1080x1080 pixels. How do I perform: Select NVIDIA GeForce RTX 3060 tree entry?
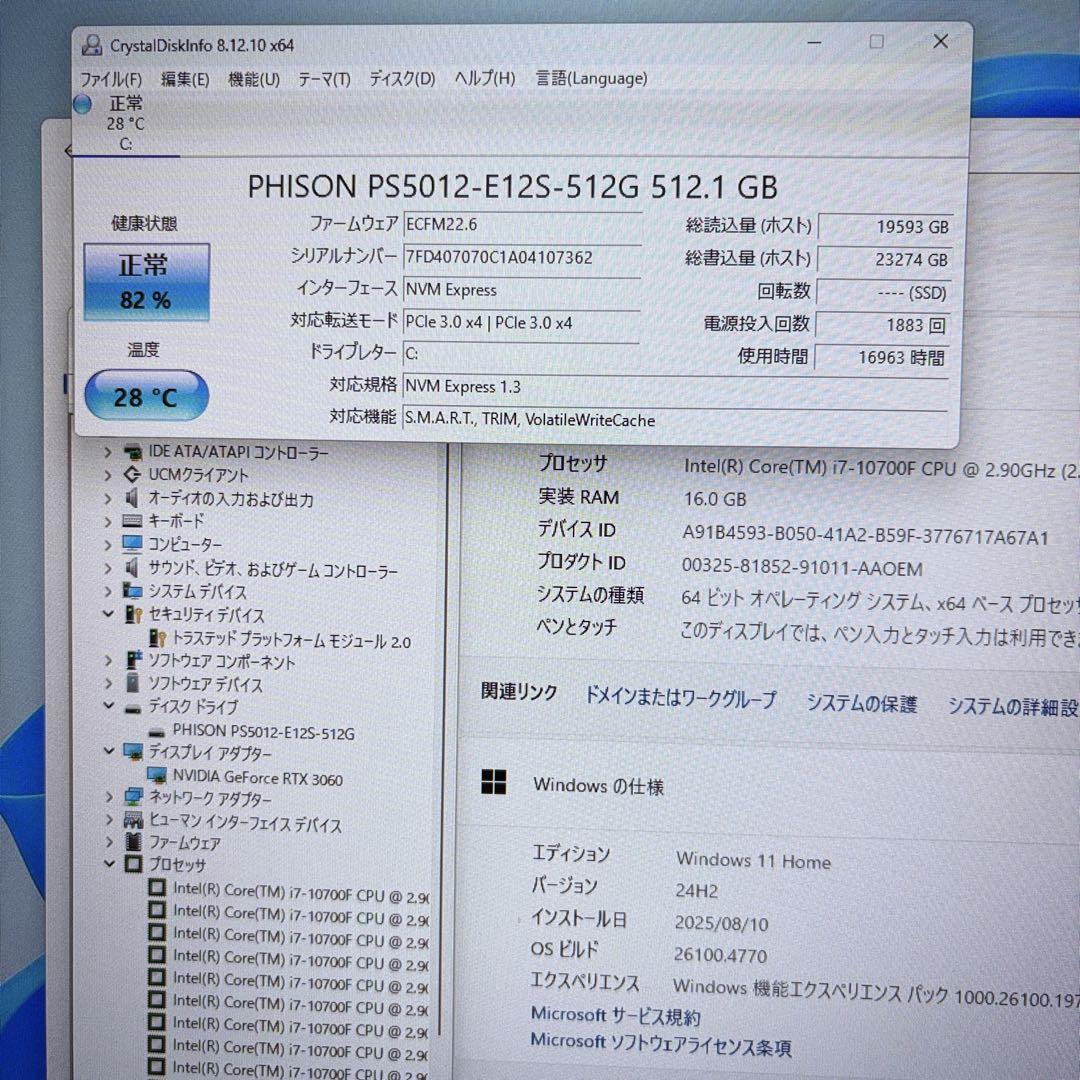258,778
